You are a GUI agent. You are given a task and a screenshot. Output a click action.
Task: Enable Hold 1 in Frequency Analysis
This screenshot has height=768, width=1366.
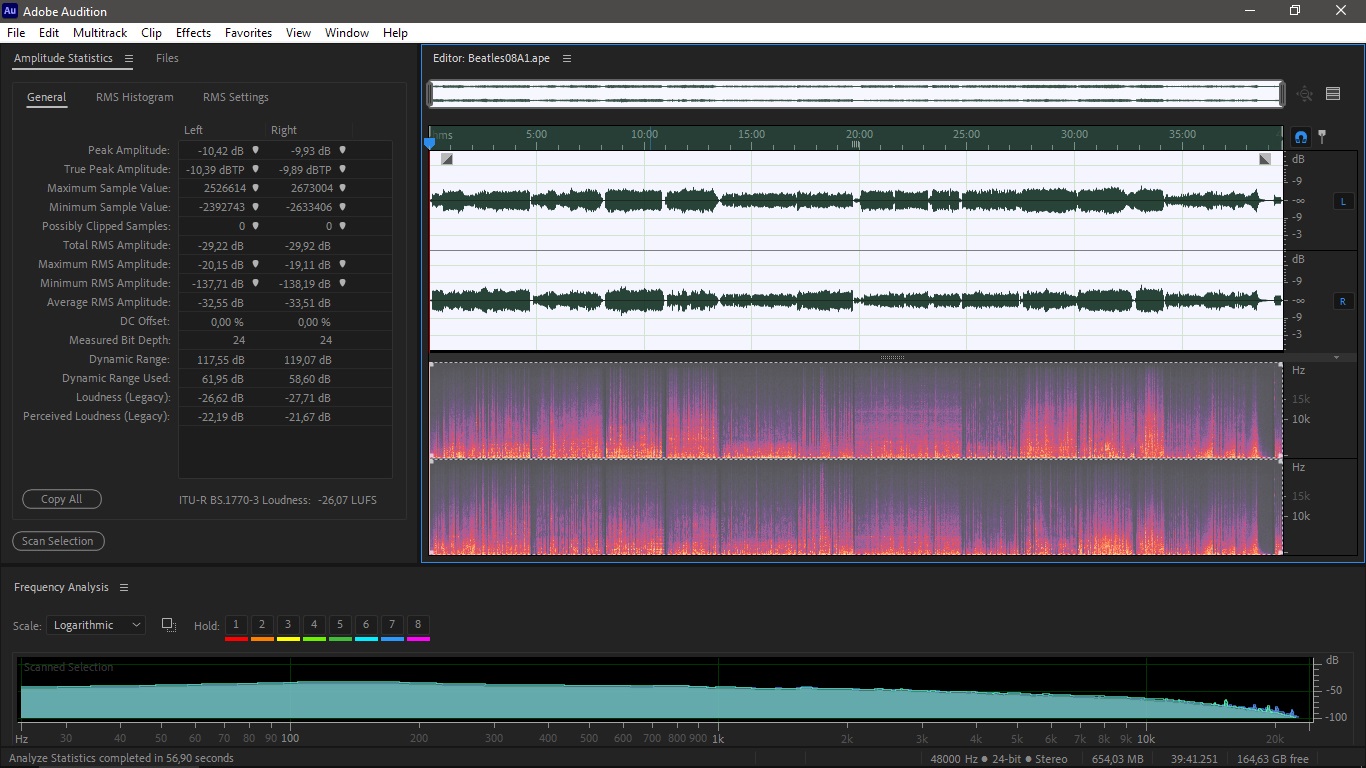(x=236, y=625)
